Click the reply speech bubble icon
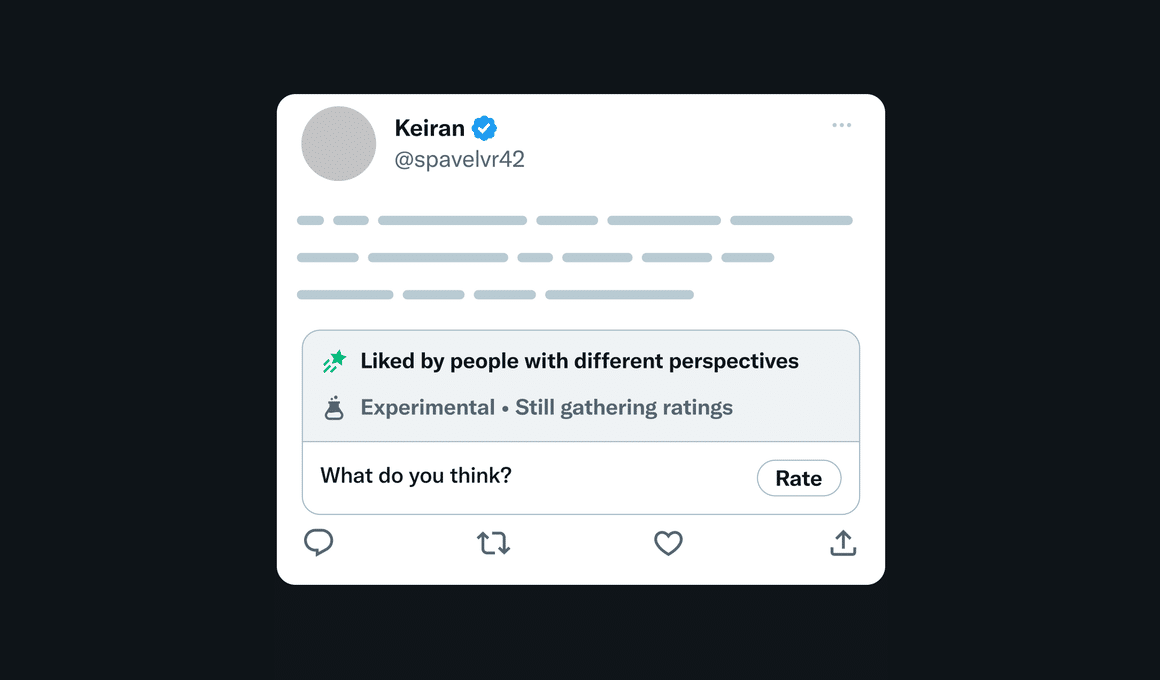 click(x=319, y=542)
